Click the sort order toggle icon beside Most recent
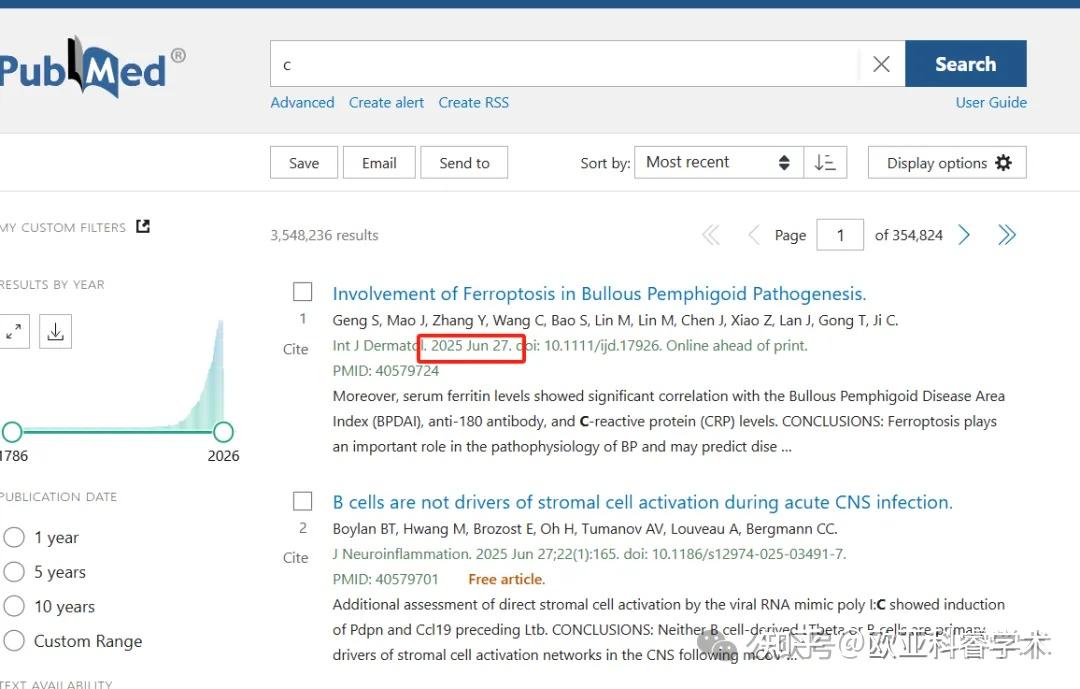The width and height of the screenshot is (1080, 689). point(826,162)
